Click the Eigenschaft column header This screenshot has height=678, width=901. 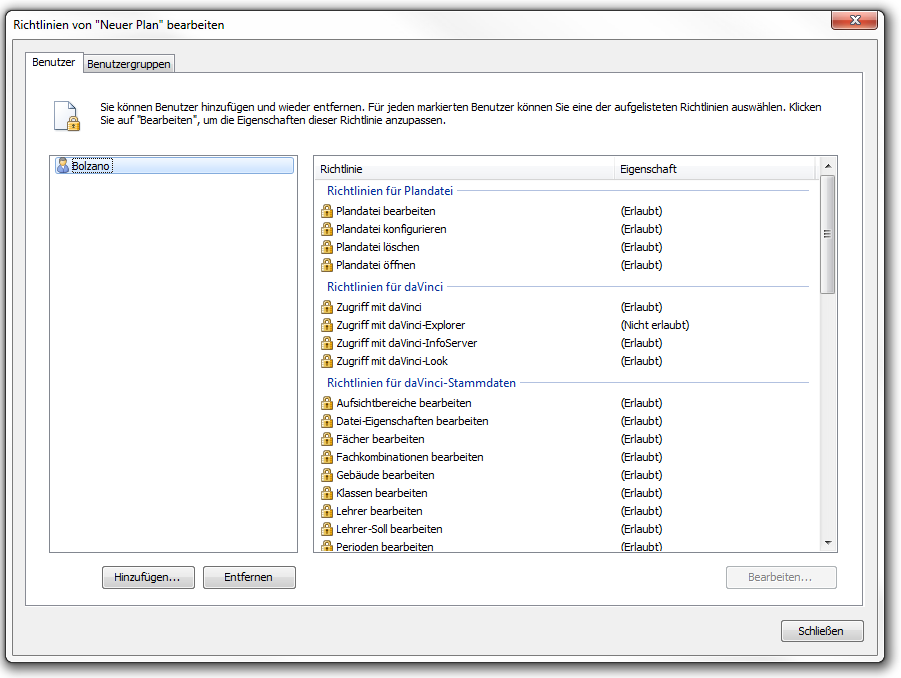coord(715,169)
